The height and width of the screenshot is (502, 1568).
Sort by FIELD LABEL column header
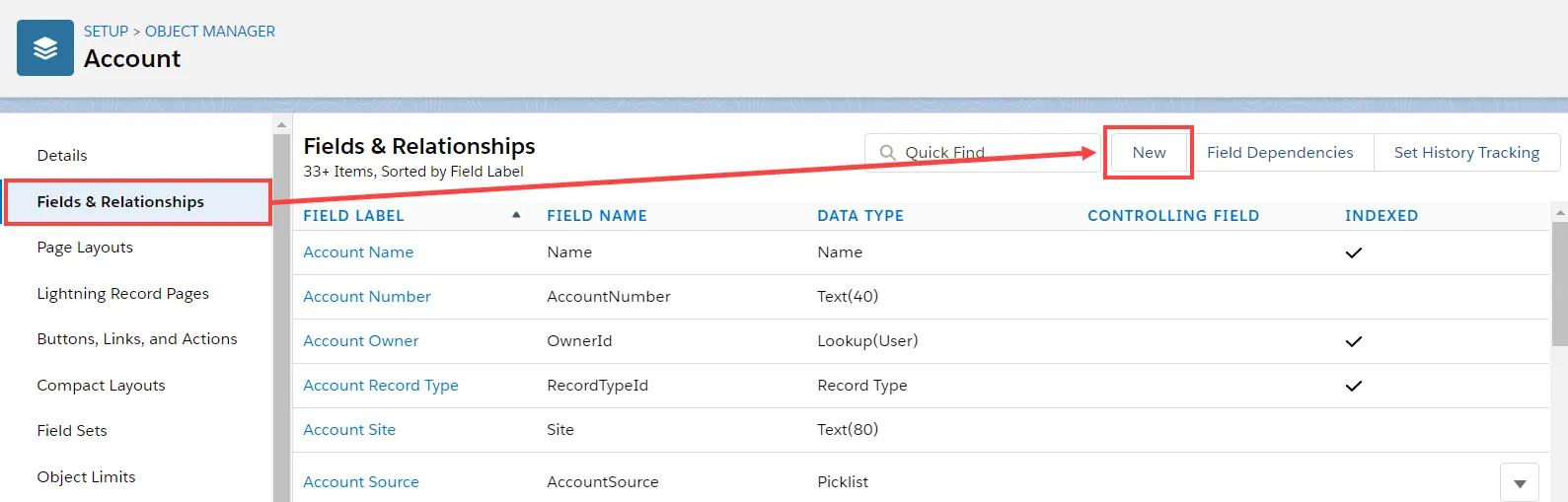pyautogui.click(x=353, y=216)
